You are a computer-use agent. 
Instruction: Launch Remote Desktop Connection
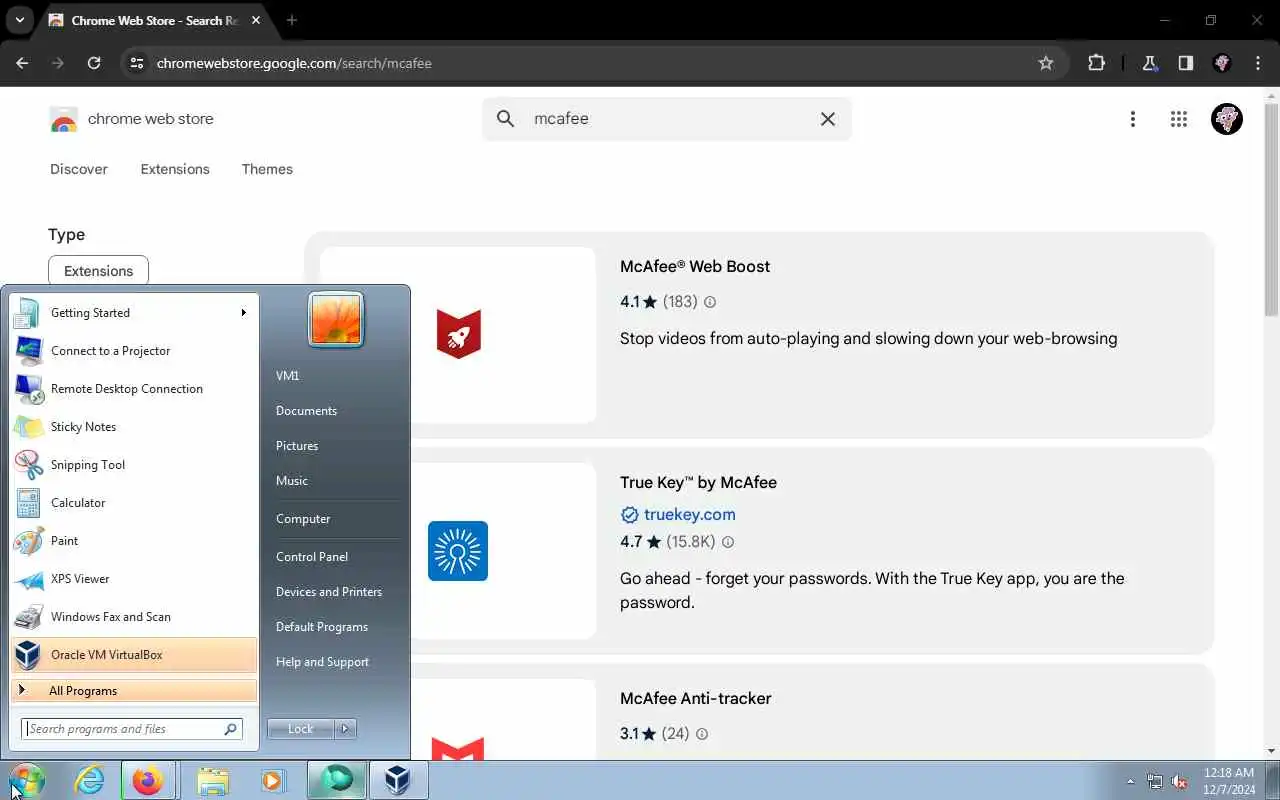(134, 389)
